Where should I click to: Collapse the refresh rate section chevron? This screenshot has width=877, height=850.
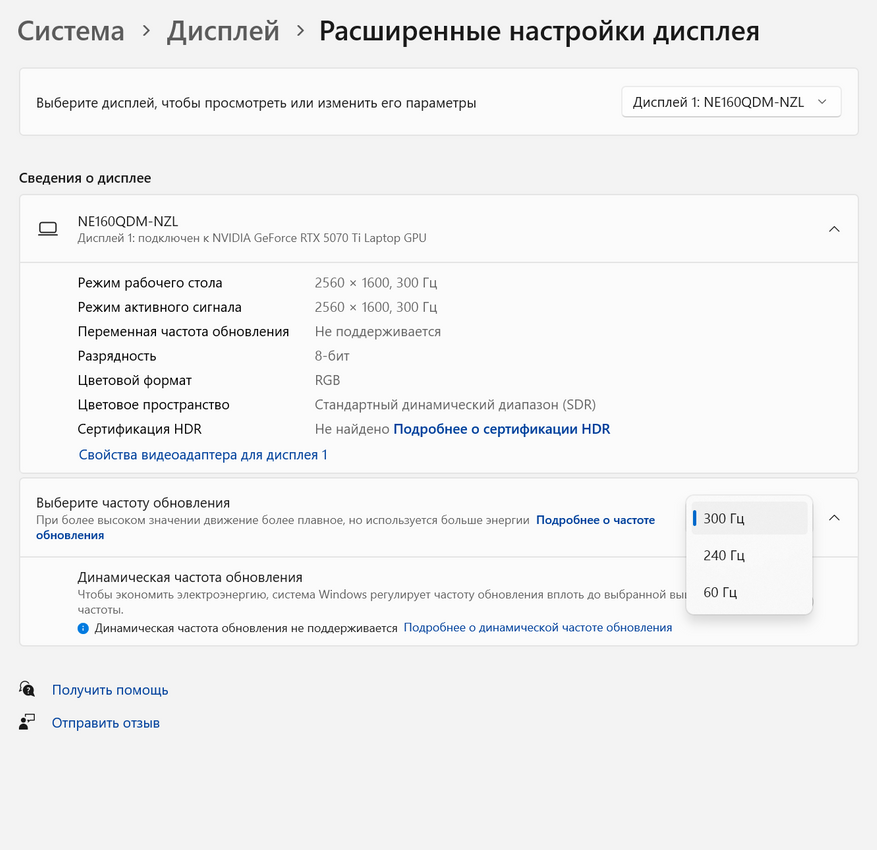pos(834,517)
